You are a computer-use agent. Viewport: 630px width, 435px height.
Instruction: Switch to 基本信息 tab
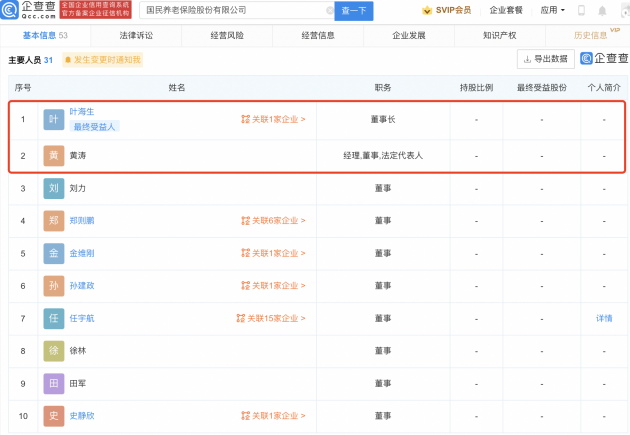(x=45, y=35)
